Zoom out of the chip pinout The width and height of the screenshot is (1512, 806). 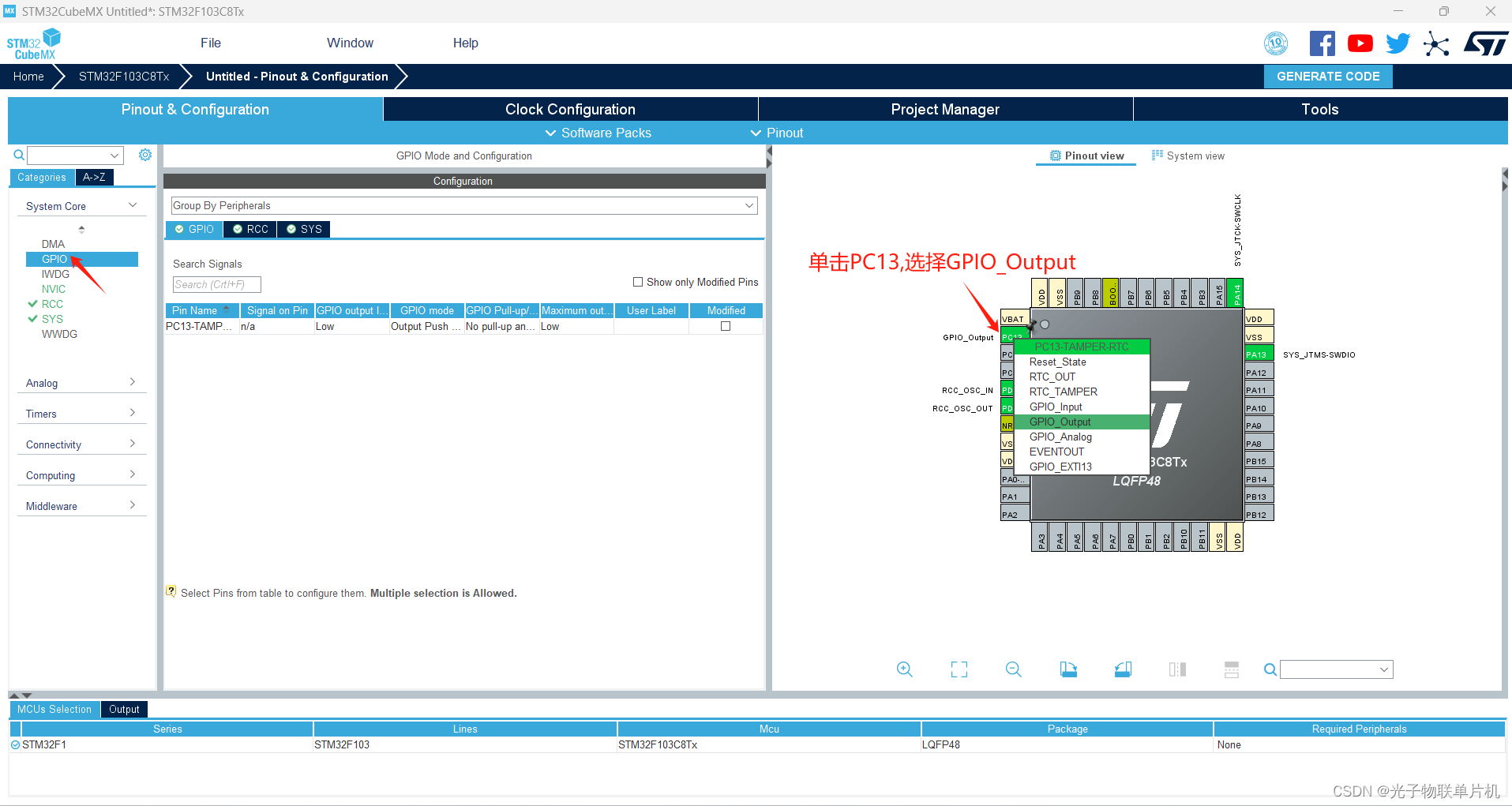[x=1014, y=669]
